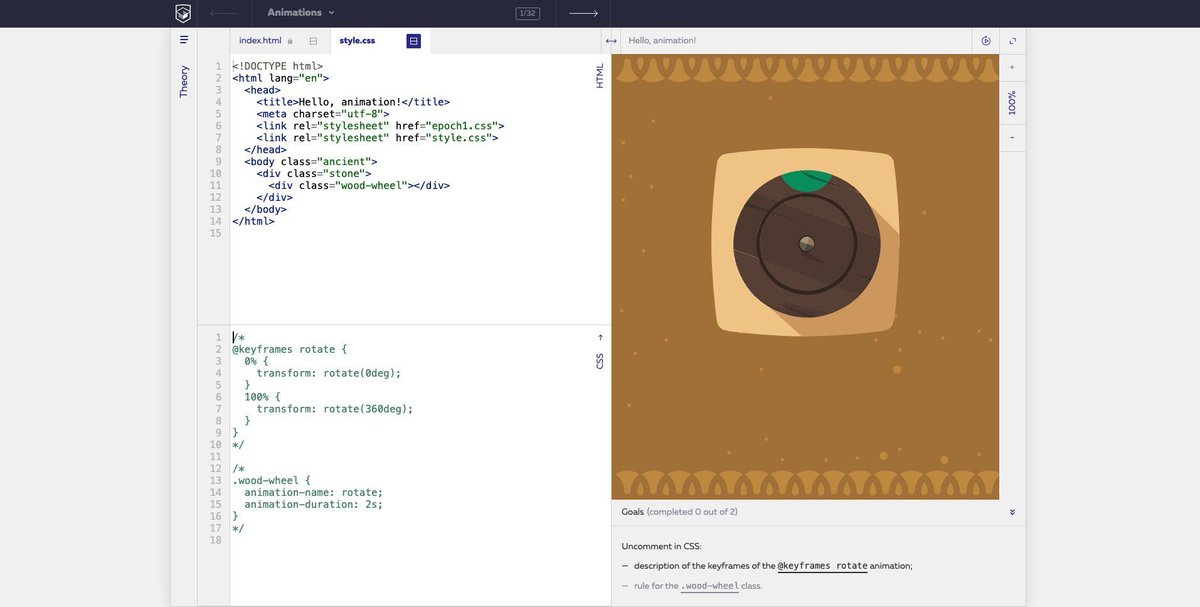The height and width of the screenshot is (607, 1200).
Task: Open the Theory side panel
Action: point(184,82)
